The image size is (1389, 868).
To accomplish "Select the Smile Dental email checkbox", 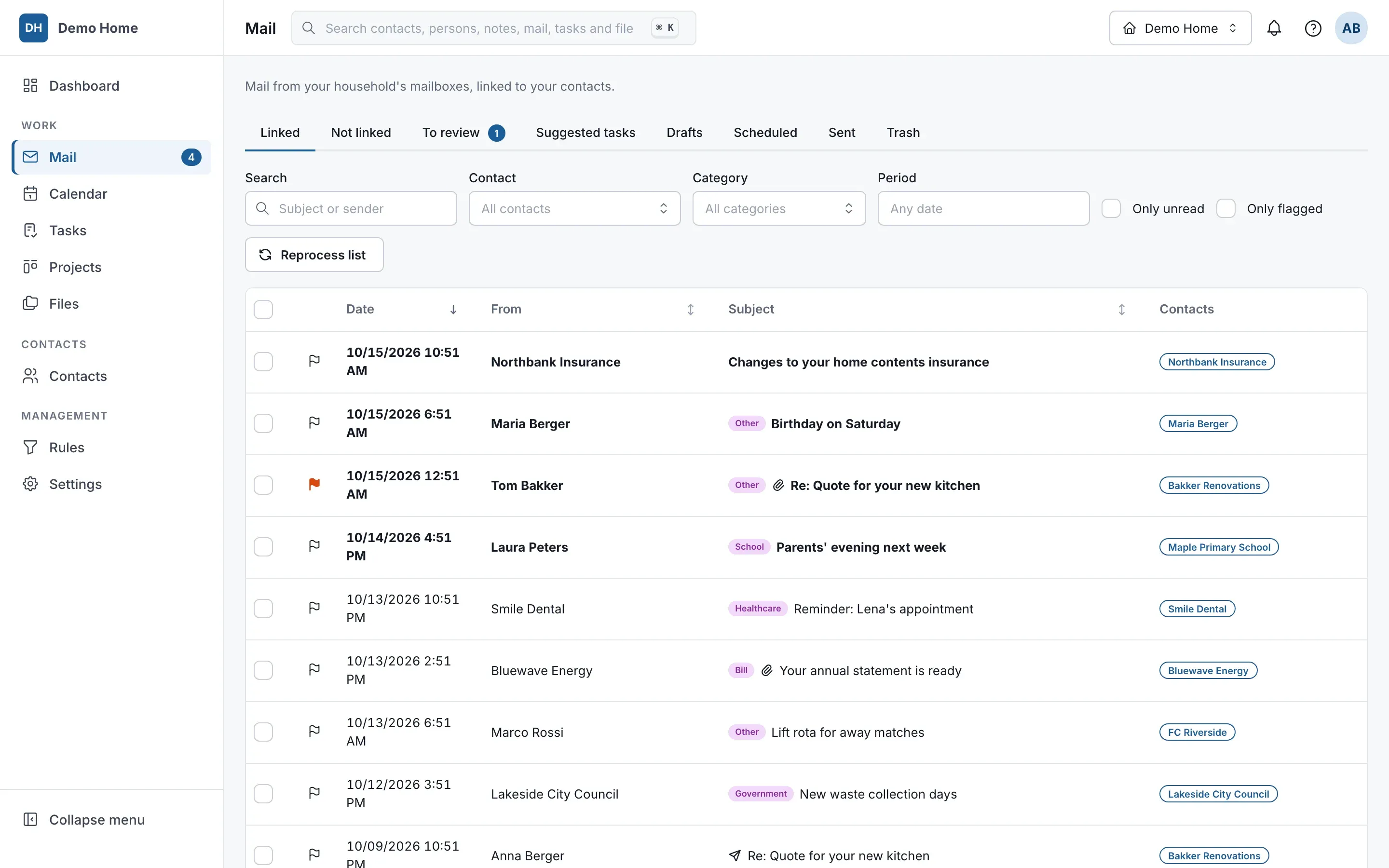I will coord(263,609).
